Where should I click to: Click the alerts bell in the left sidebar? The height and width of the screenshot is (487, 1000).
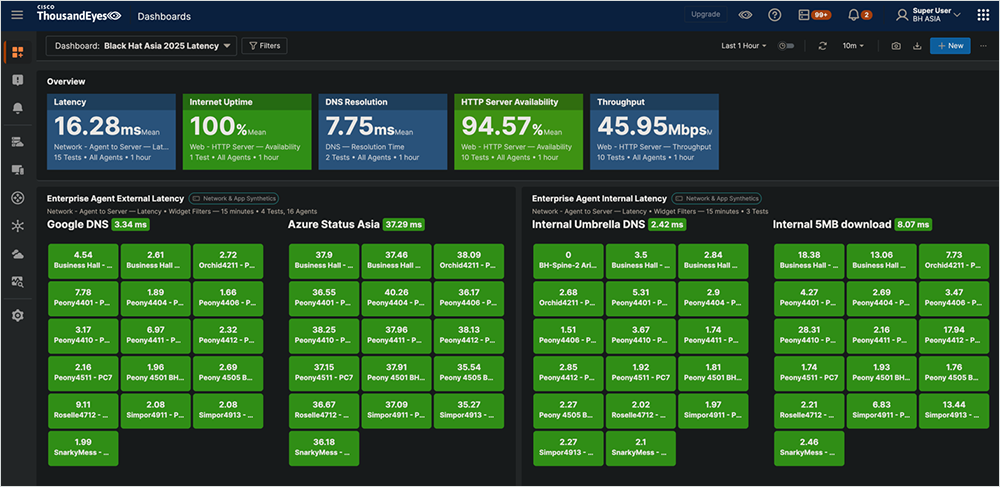click(x=17, y=108)
